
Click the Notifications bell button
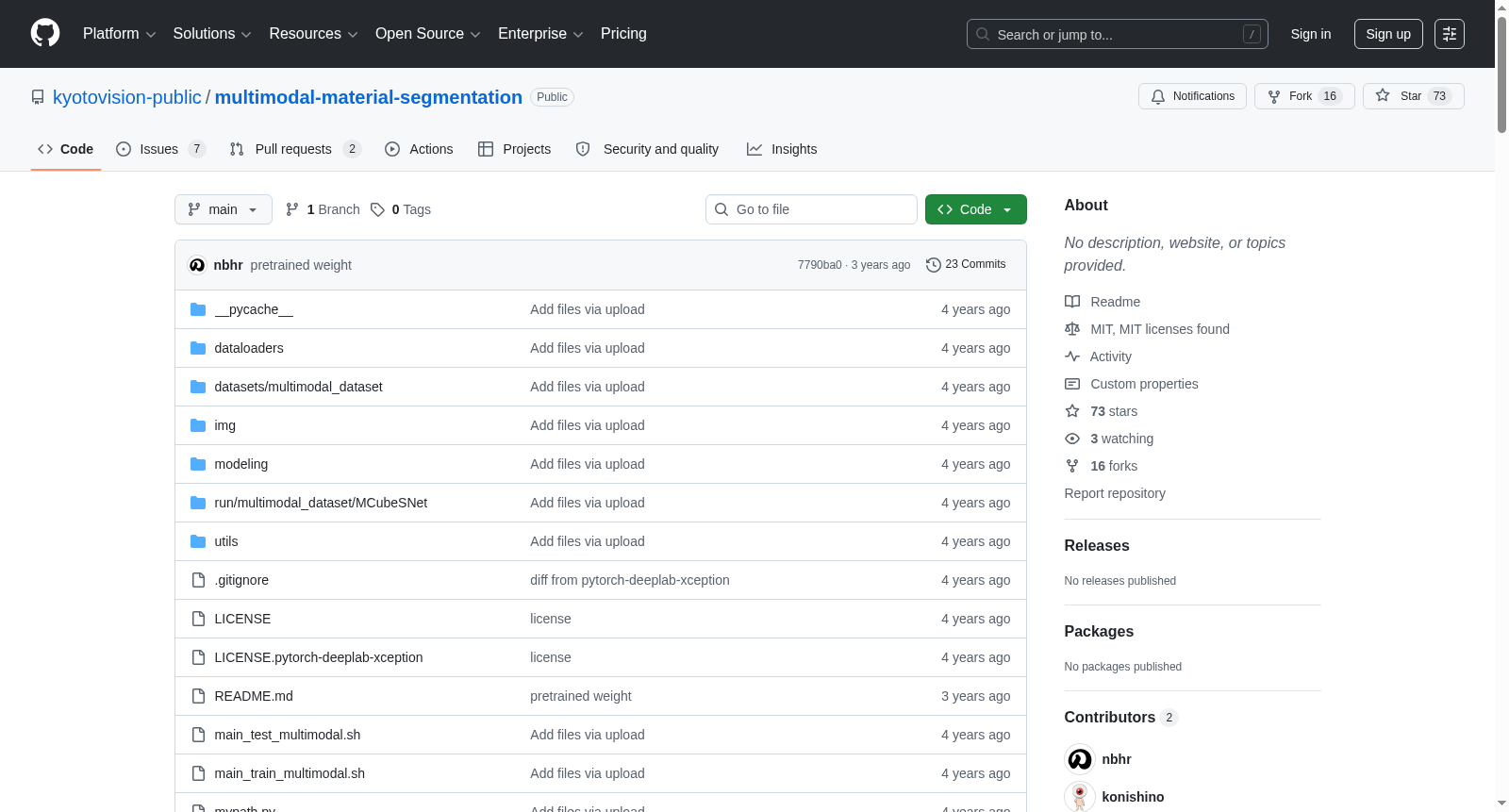tap(1193, 96)
